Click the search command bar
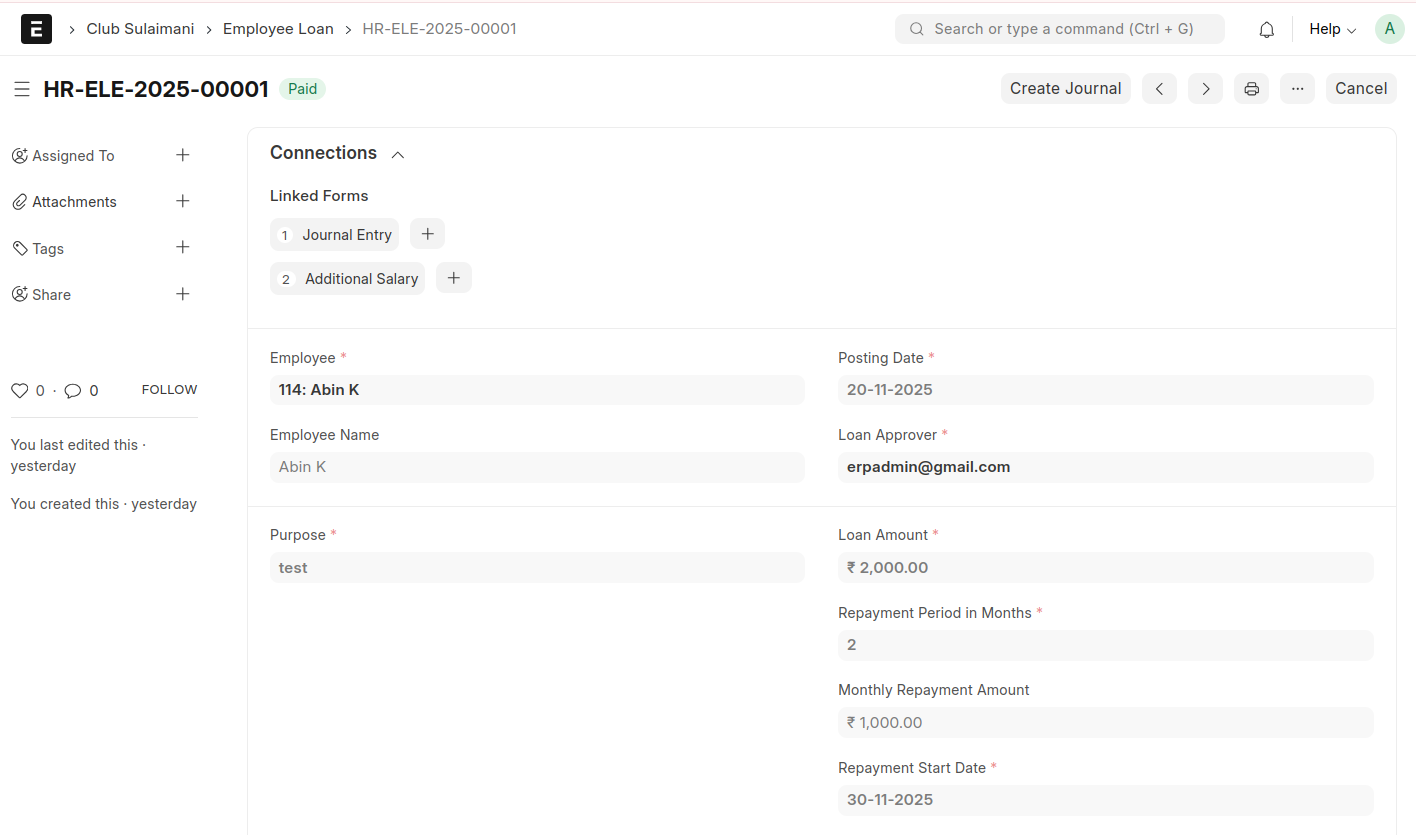 pyautogui.click(x=1059, y=29)
